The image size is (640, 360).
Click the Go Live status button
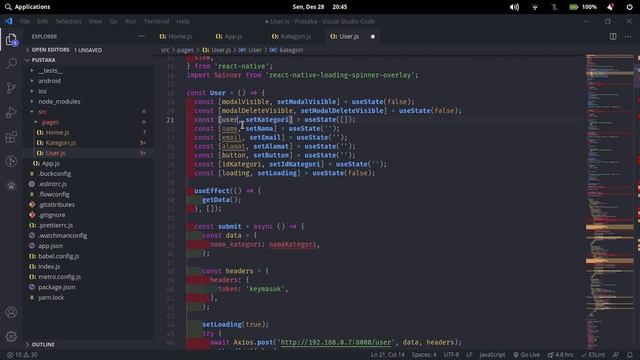[527, 355]
